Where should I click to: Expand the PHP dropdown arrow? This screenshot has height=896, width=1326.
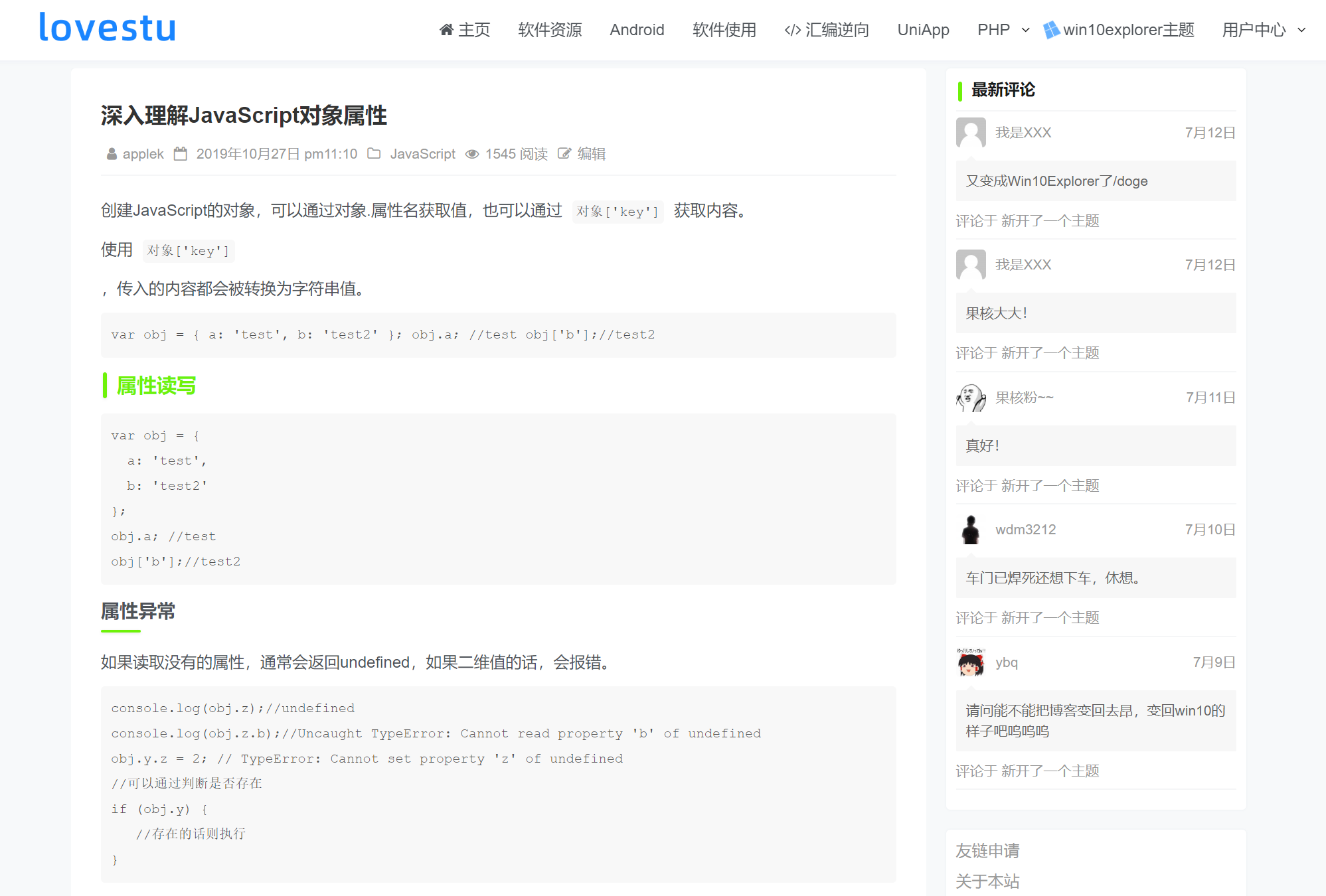click(1025, 30)
